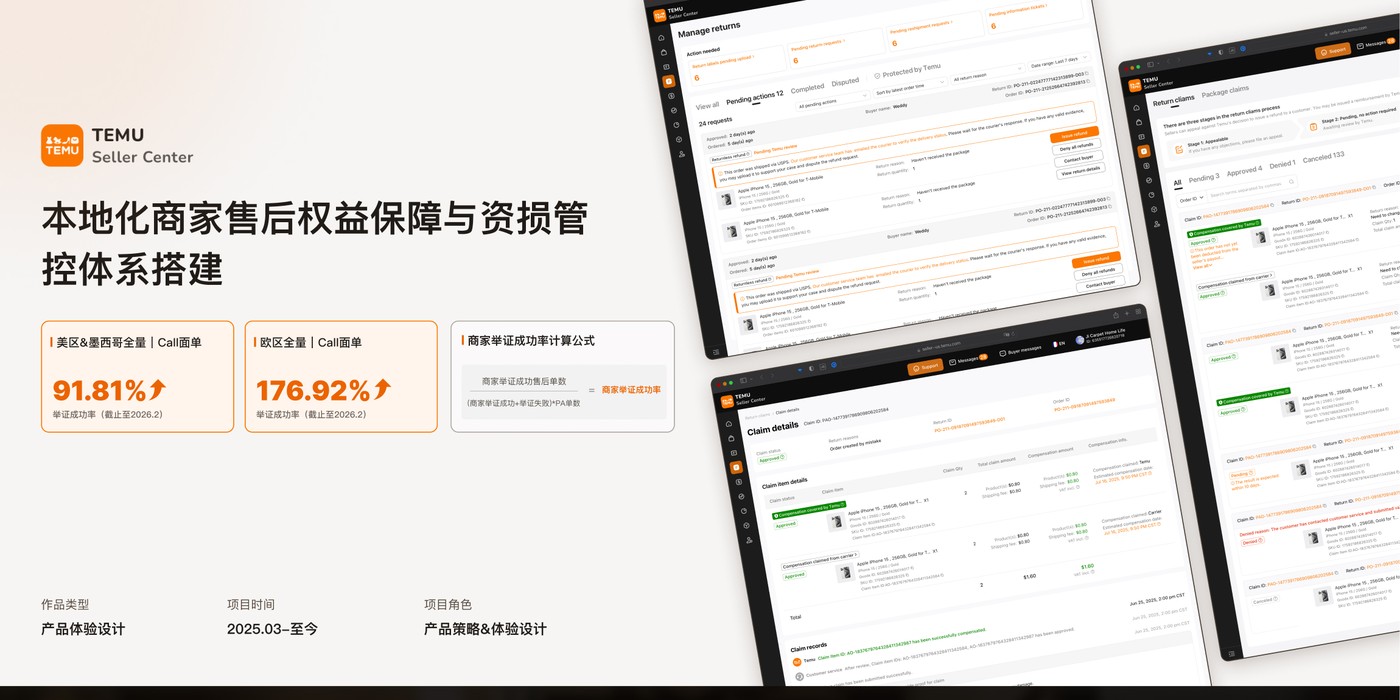Open the All return reason dropdown

pos(988,75)
